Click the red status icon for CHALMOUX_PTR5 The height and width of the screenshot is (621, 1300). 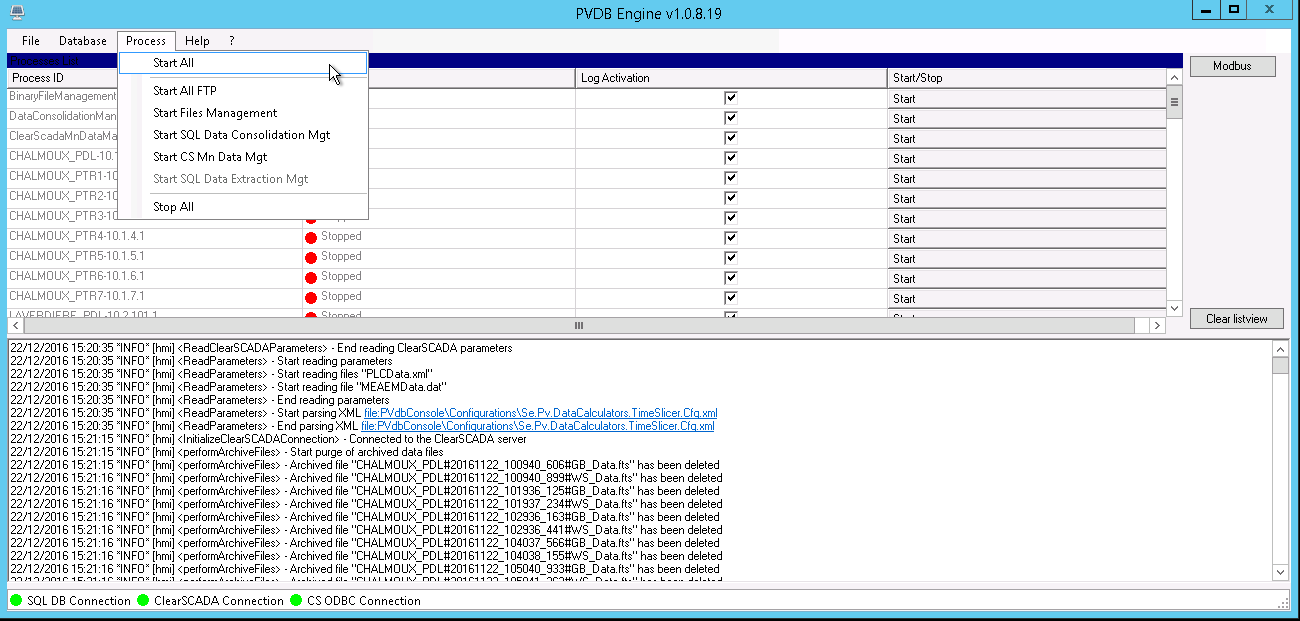pyautogui.click(x=311, y=257)
